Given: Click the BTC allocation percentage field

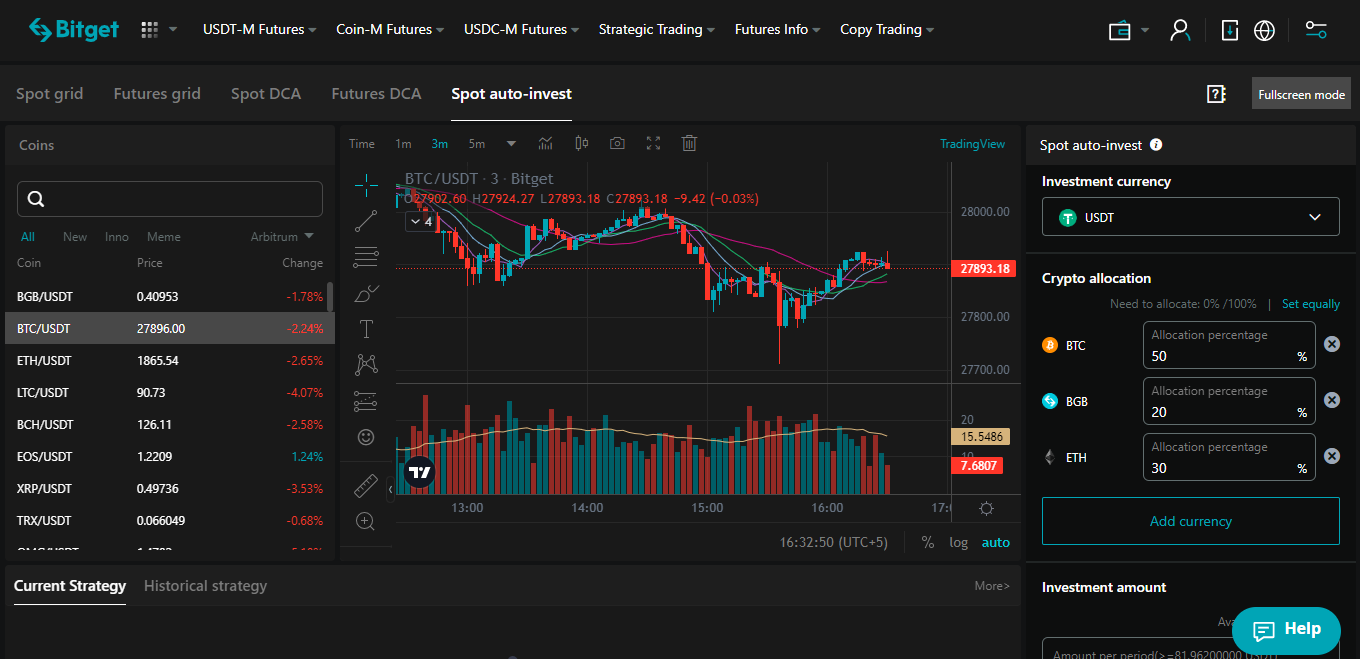Looking at the screenshot, I should pyautogui.click(x=1229, y=345).
